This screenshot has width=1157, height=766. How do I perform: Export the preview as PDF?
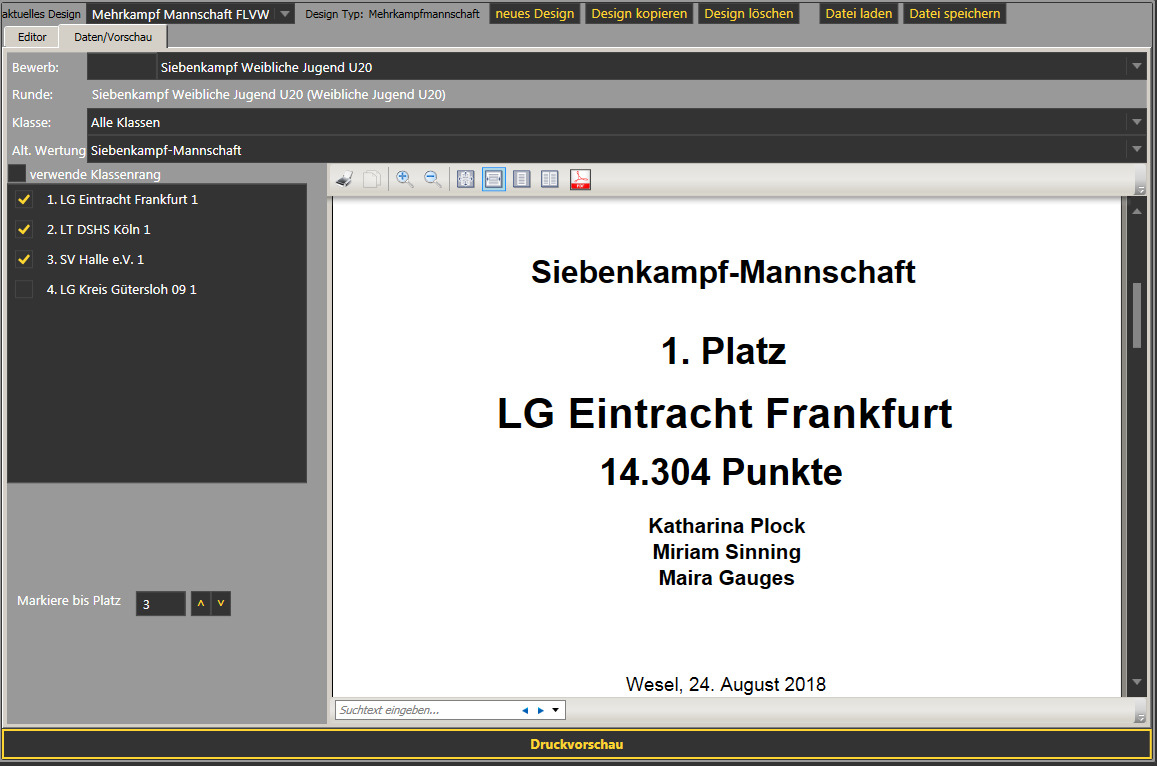(x=581, y=179)
